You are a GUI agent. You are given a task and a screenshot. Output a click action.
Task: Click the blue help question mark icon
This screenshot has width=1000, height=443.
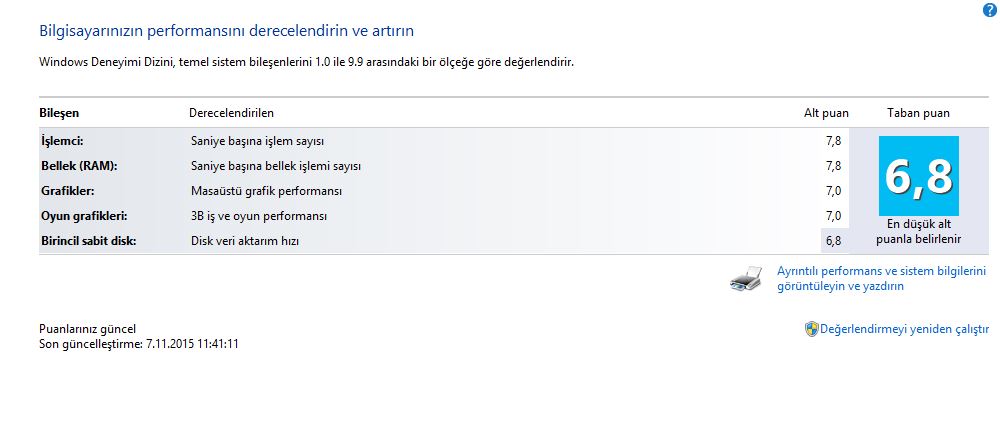pyautogui.click(x=990, y=9)
